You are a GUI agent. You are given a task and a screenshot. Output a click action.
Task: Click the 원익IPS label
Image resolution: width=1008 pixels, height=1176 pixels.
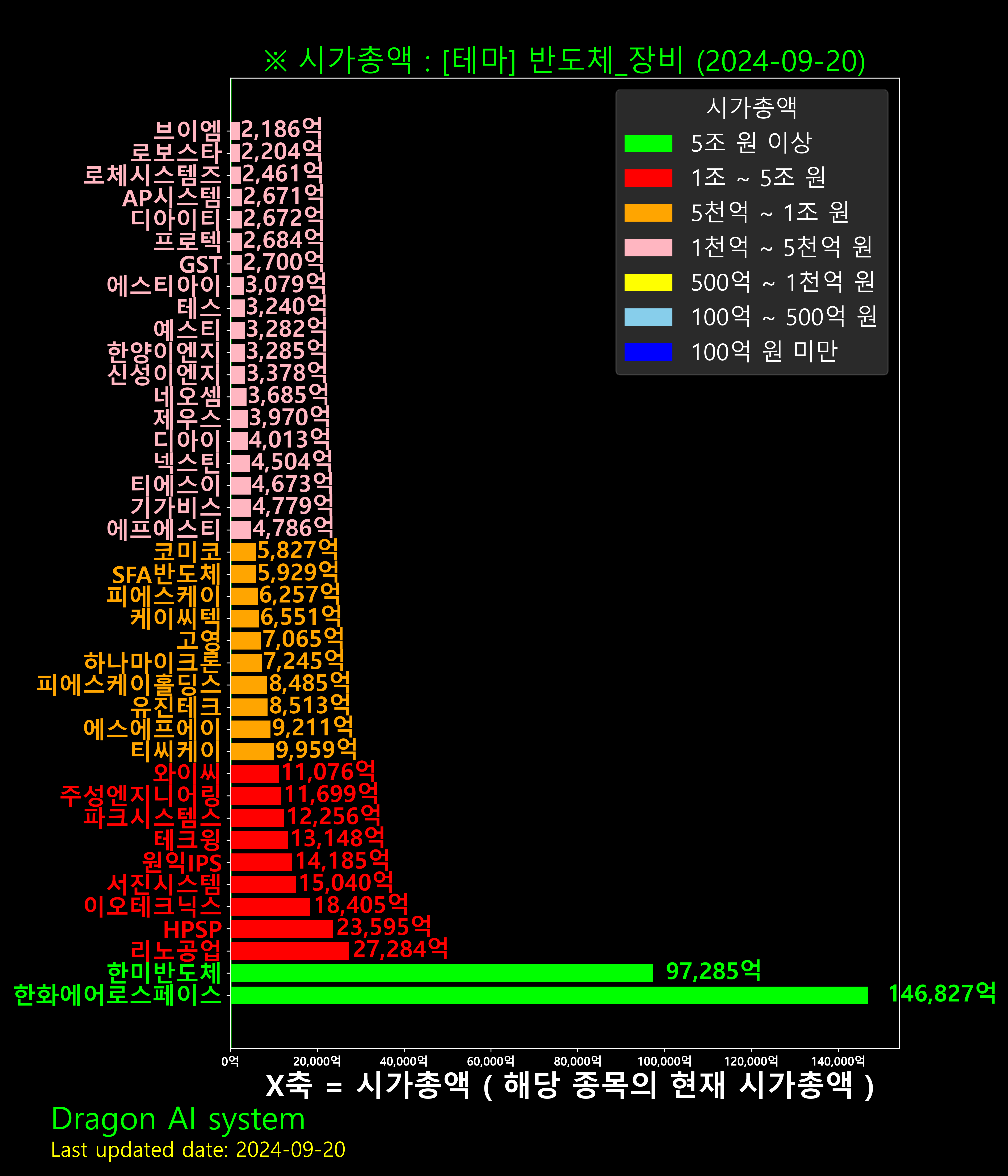(182, 862)
